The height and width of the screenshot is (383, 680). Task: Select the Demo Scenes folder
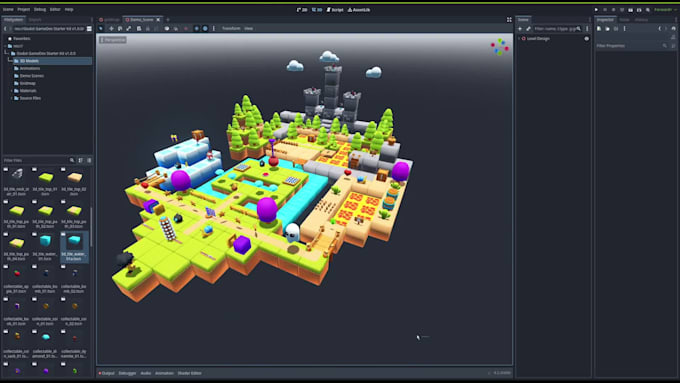(x=32, y=76)
